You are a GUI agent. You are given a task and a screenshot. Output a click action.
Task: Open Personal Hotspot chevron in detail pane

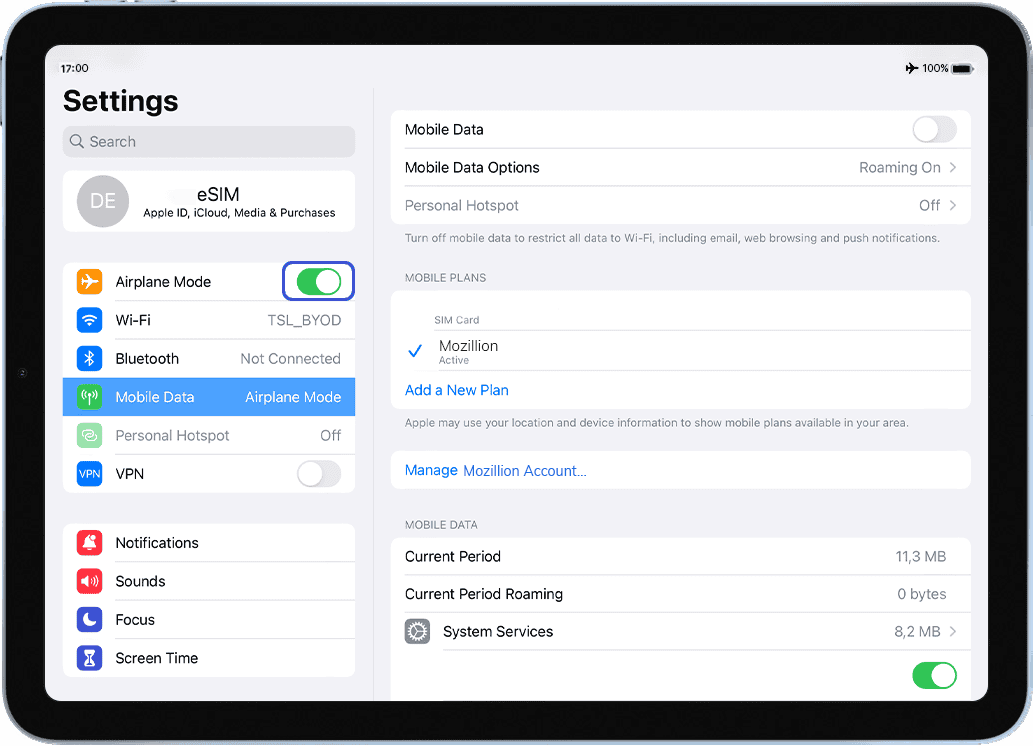(x=953, y=206)
